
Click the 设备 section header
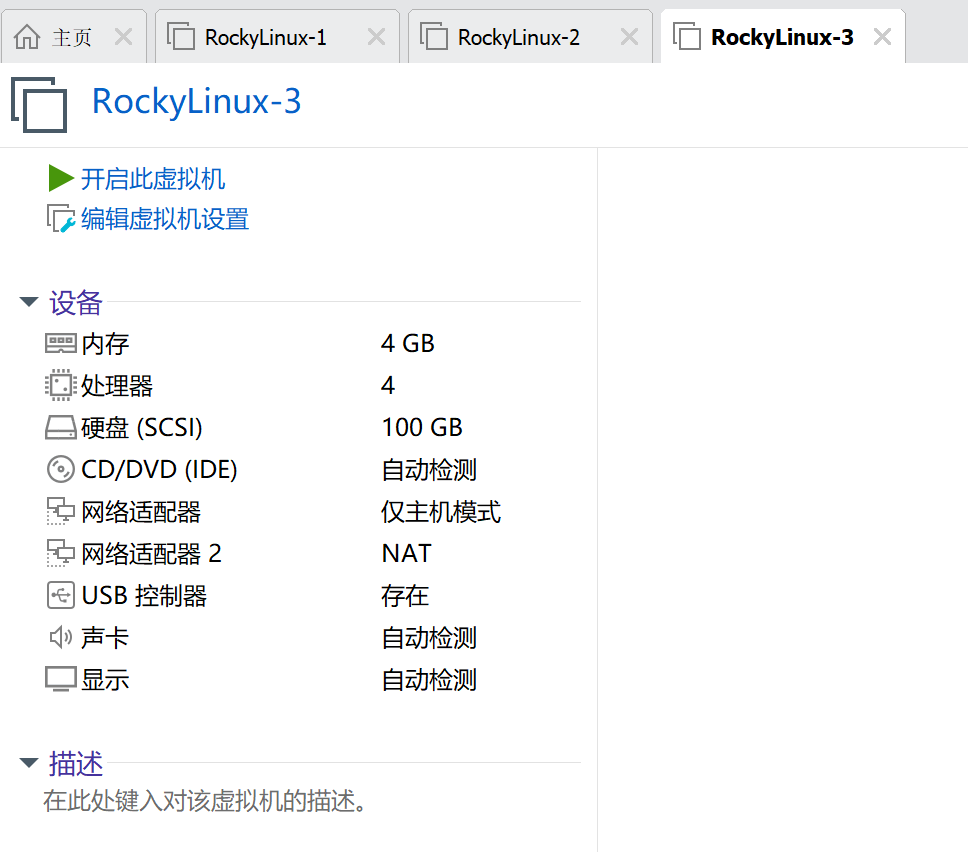tap(75, 303)
